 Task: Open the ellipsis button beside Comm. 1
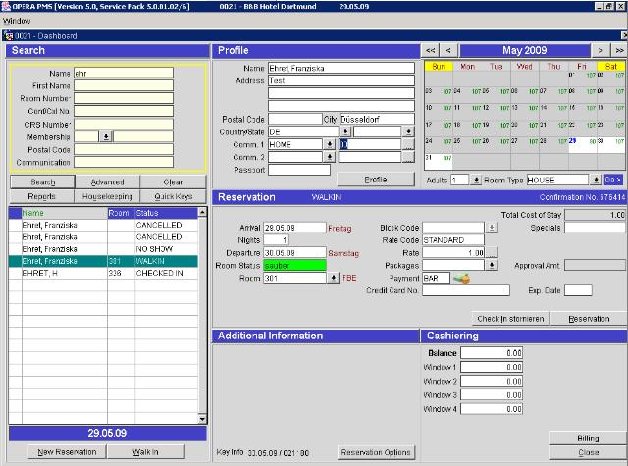click(x=408, y=144)
